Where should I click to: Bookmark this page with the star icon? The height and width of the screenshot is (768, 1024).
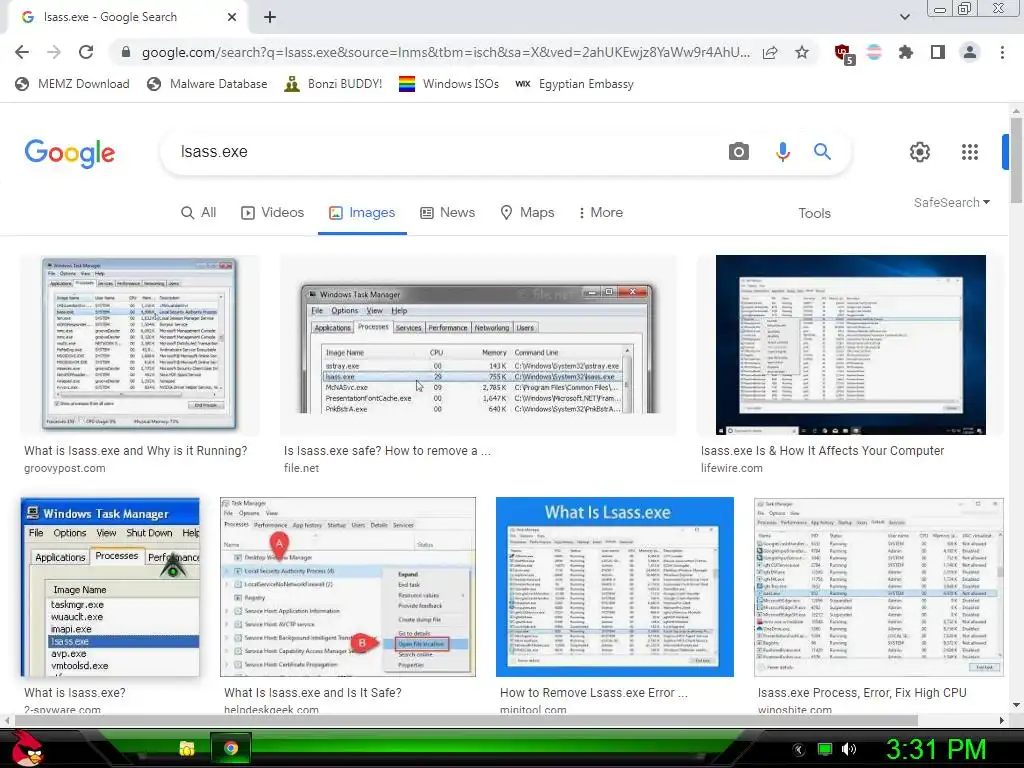[x=802, y=52]
